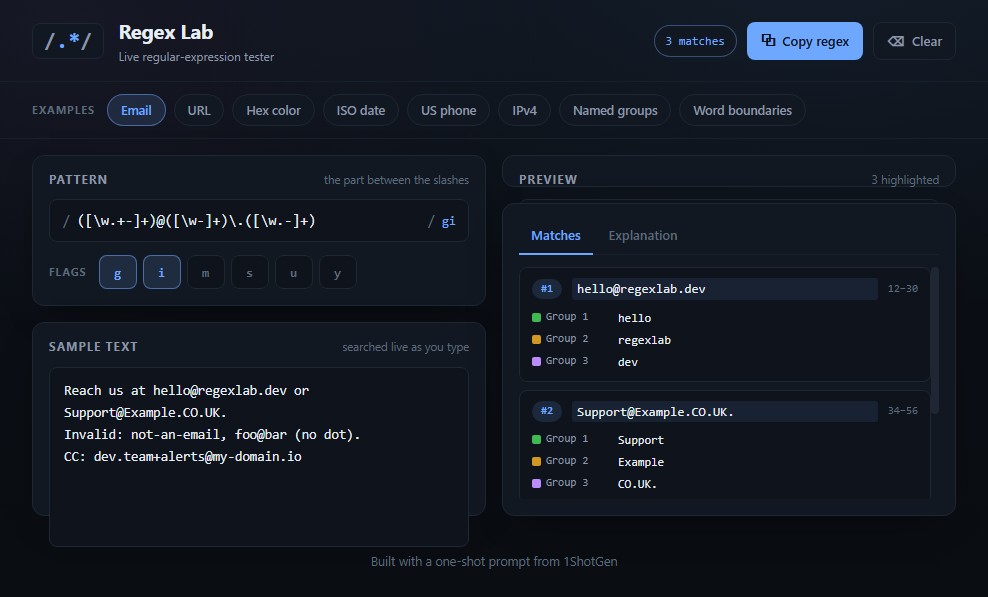Click group value 'dev' in match #1
Viewport: 988px width, 597px height.
(x=628, y=362)
